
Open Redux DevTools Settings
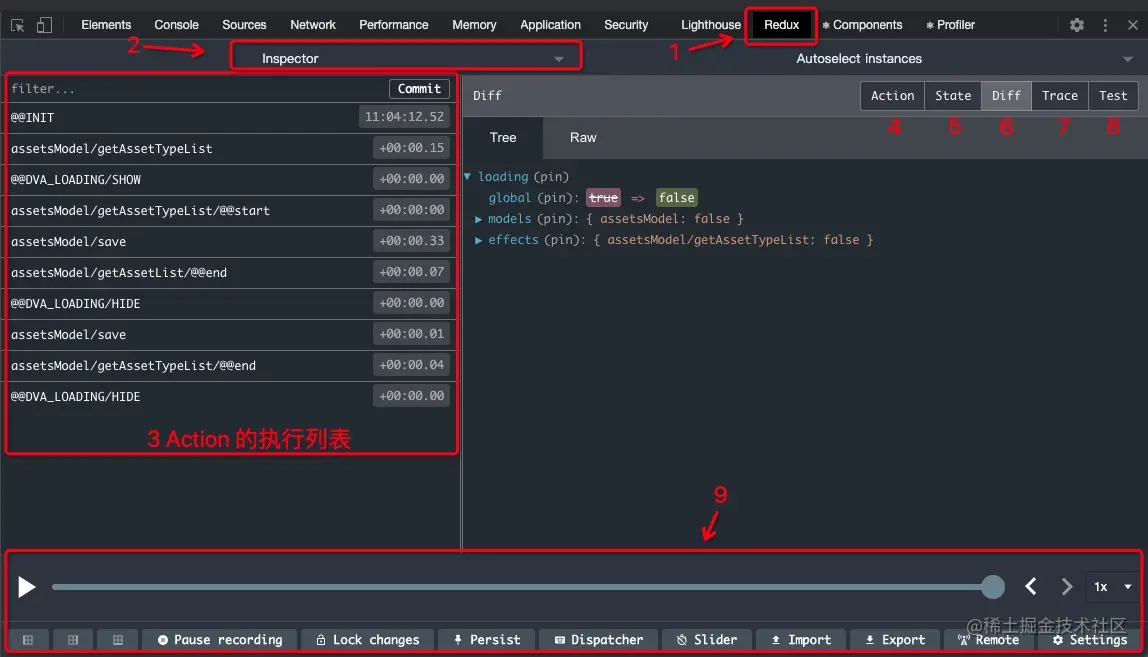1089,639
